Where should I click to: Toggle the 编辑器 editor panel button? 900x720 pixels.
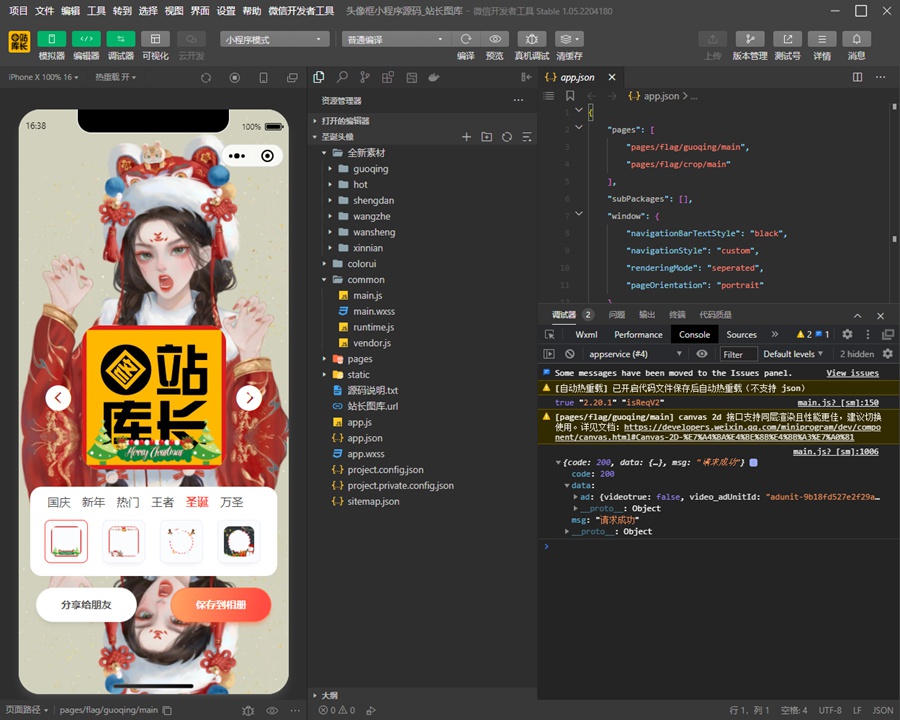click(x=86, y=39)
